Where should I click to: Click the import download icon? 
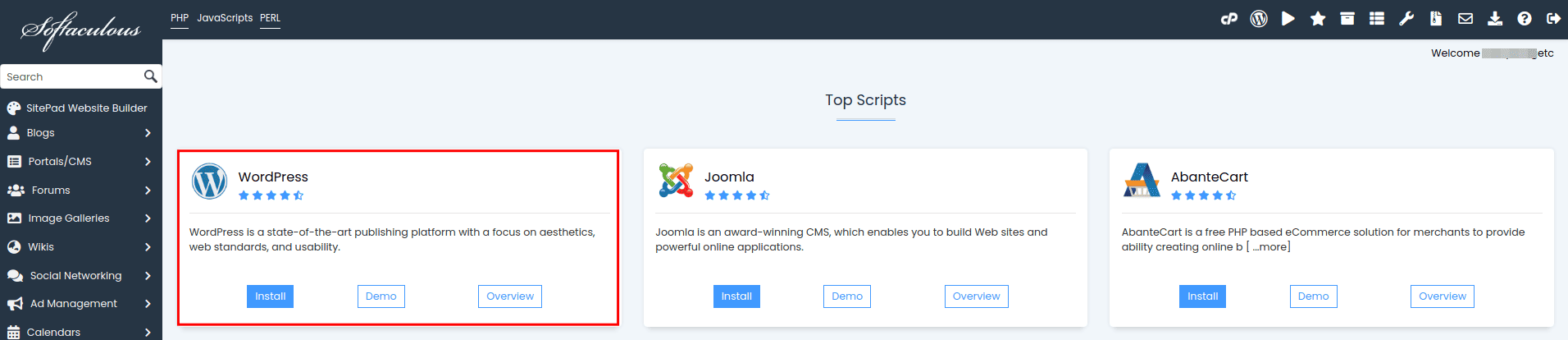coord(1495,18)
